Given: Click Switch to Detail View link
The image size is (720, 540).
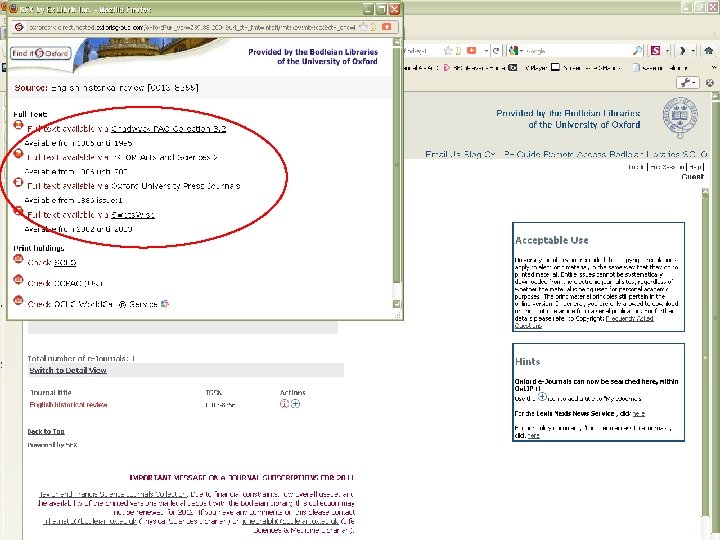Looking at the screenshot, I should click(x=68, y=370).
